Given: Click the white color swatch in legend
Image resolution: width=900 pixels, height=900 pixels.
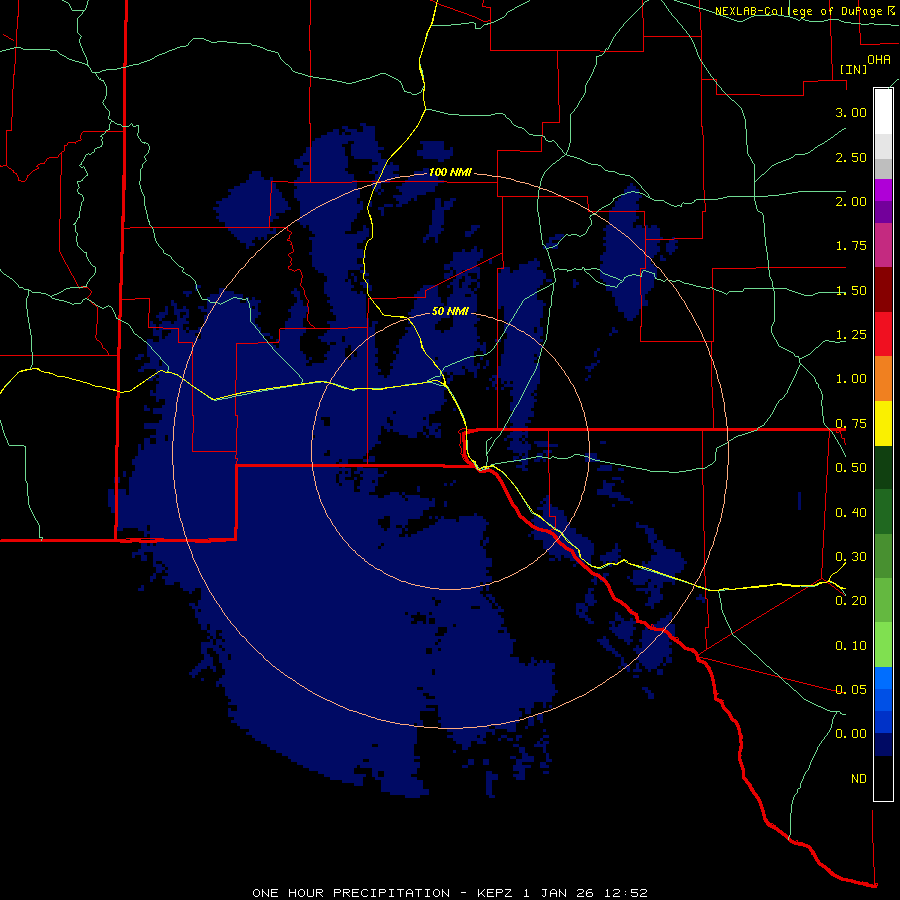Looking at the screenshot, I should (883, 111).
